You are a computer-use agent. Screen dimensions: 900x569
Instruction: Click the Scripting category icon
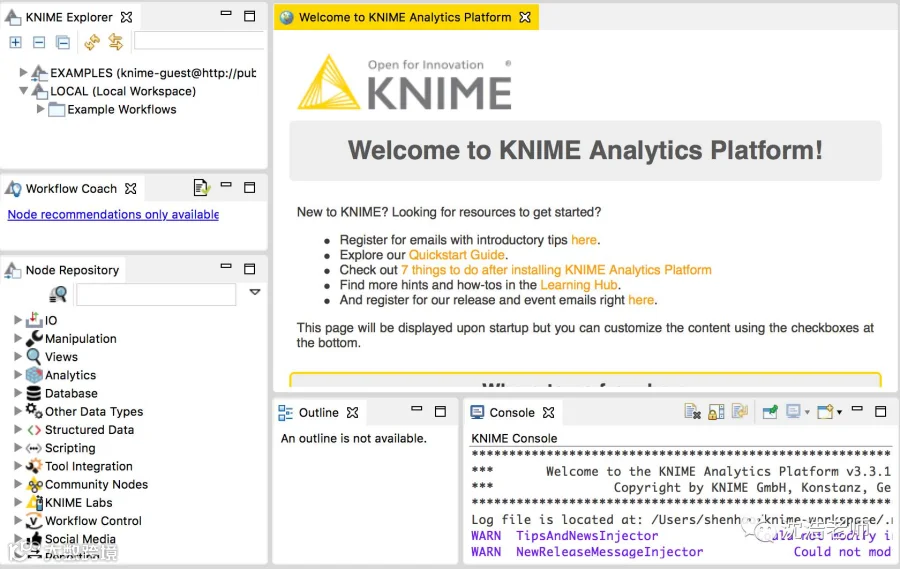(x=34, y=448)
